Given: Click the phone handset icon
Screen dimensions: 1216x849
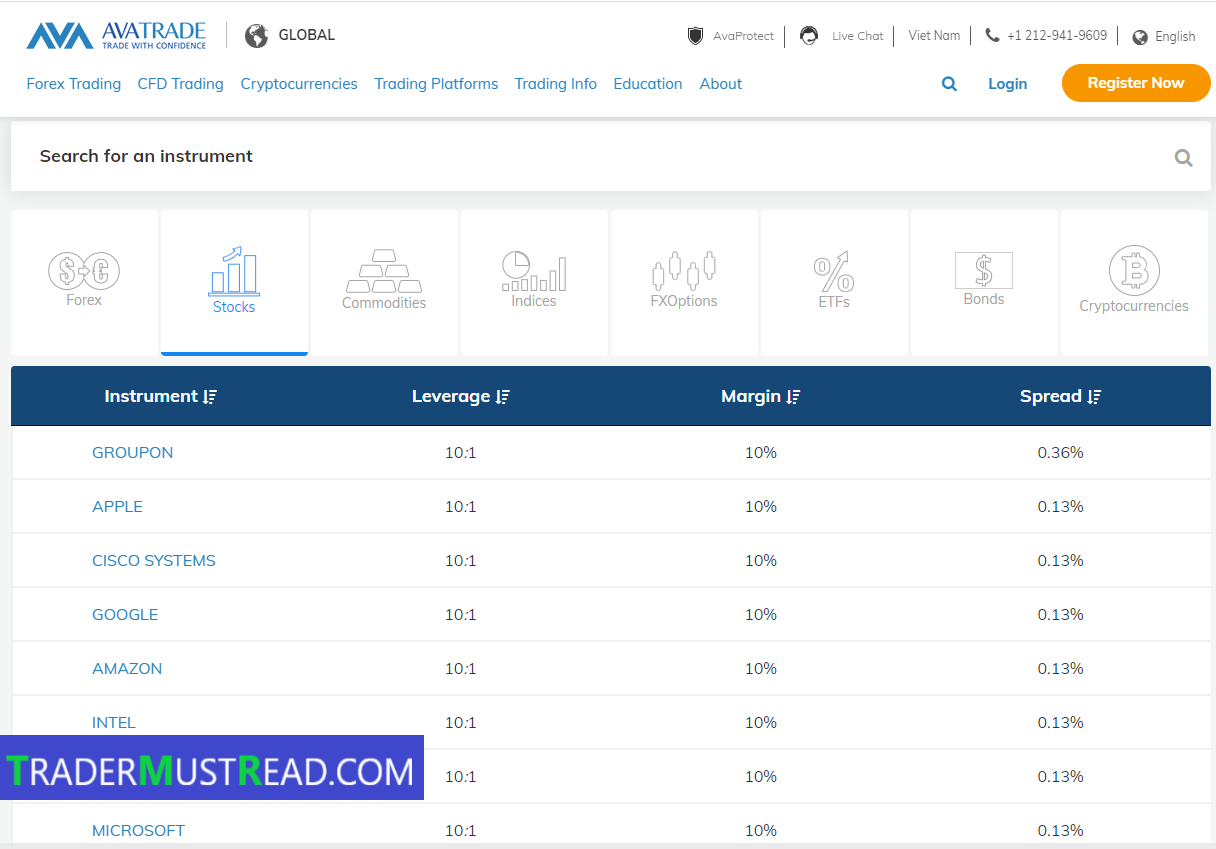Looking at the screenshot, I should (992, 35).
